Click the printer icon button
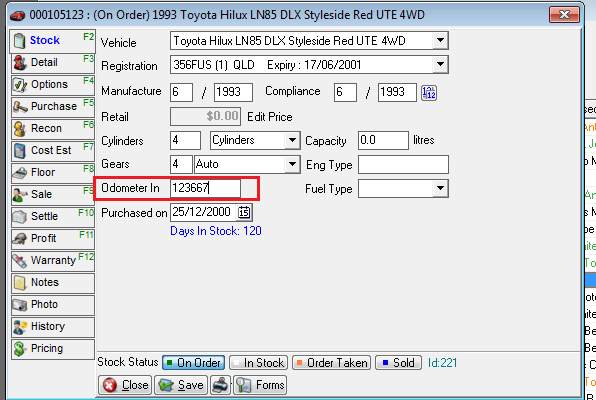Viewport: 596px width, 400px height. point(220,385)
